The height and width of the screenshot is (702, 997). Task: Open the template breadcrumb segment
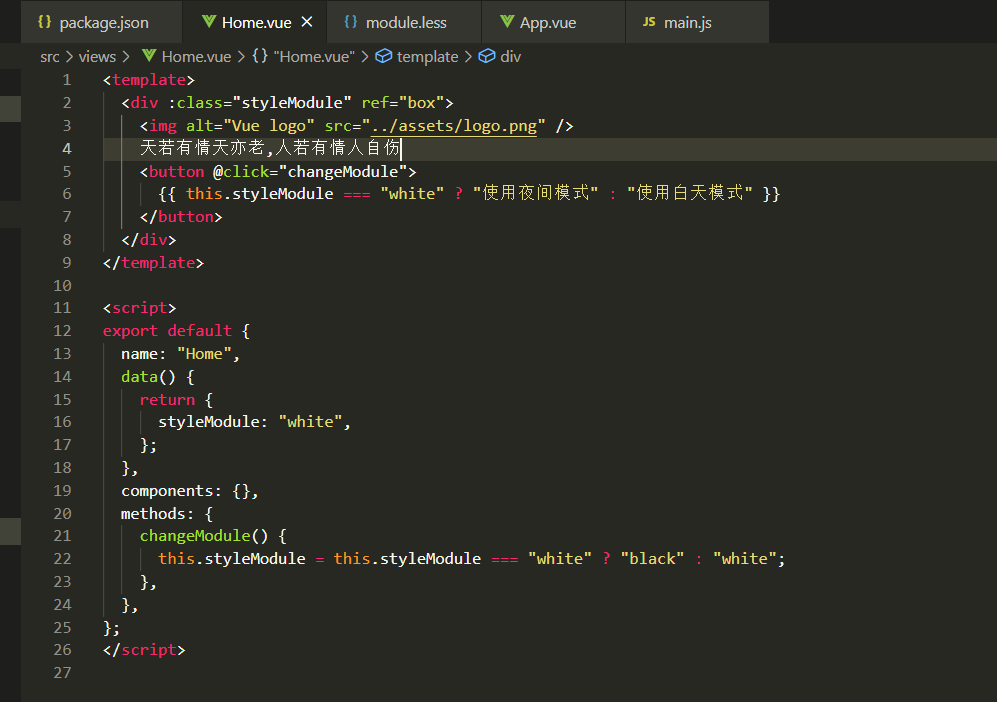point(427,57)
